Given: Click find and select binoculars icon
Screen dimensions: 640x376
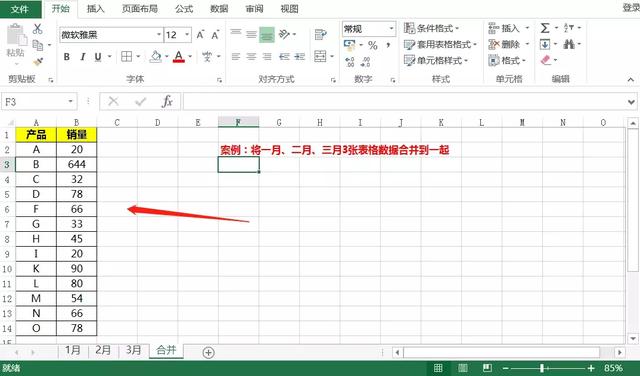Looking at the screenshot, I should tap(569, 44).
